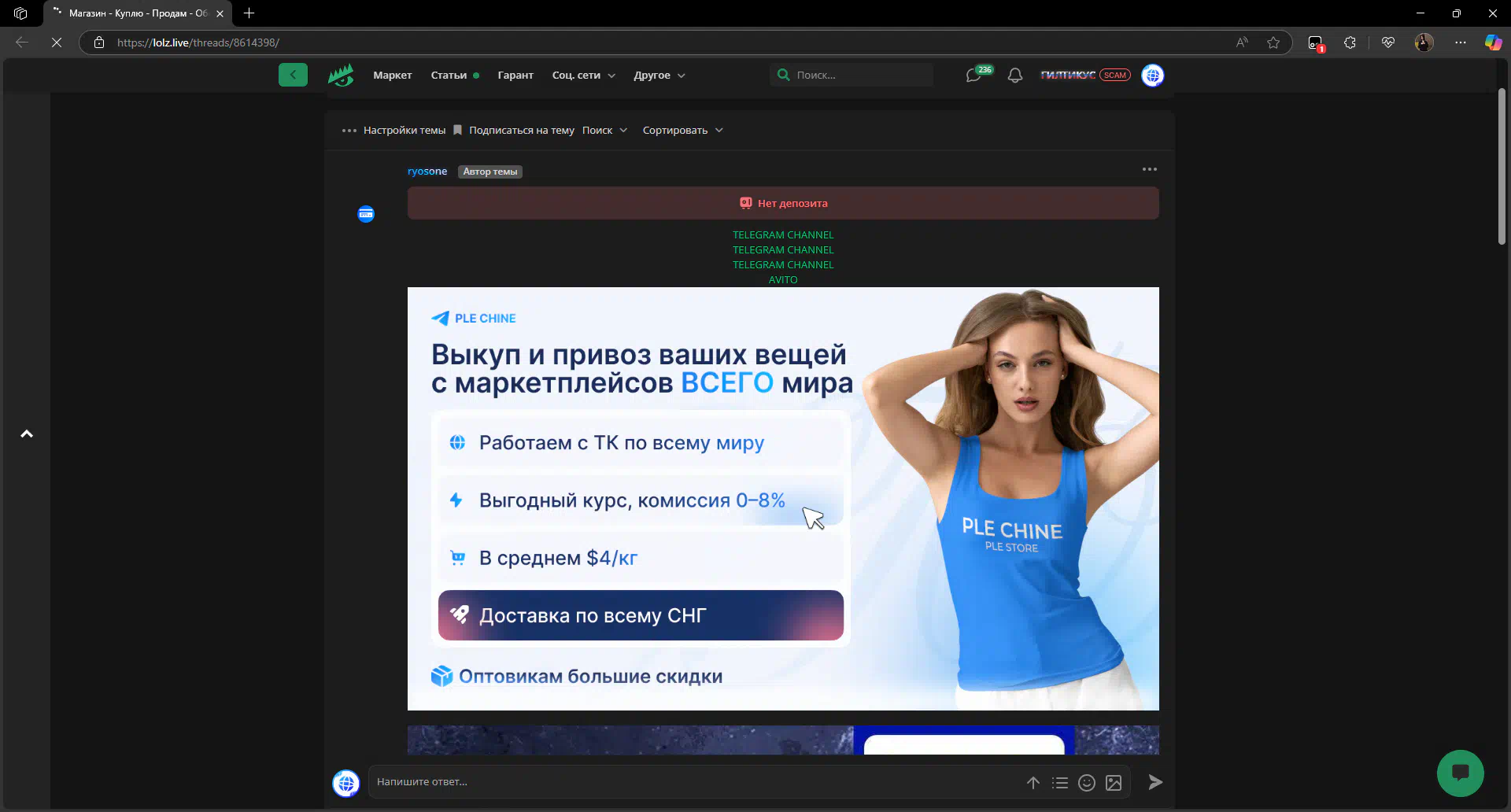
Task: Open a new browser tab
Action: point(249,13)
